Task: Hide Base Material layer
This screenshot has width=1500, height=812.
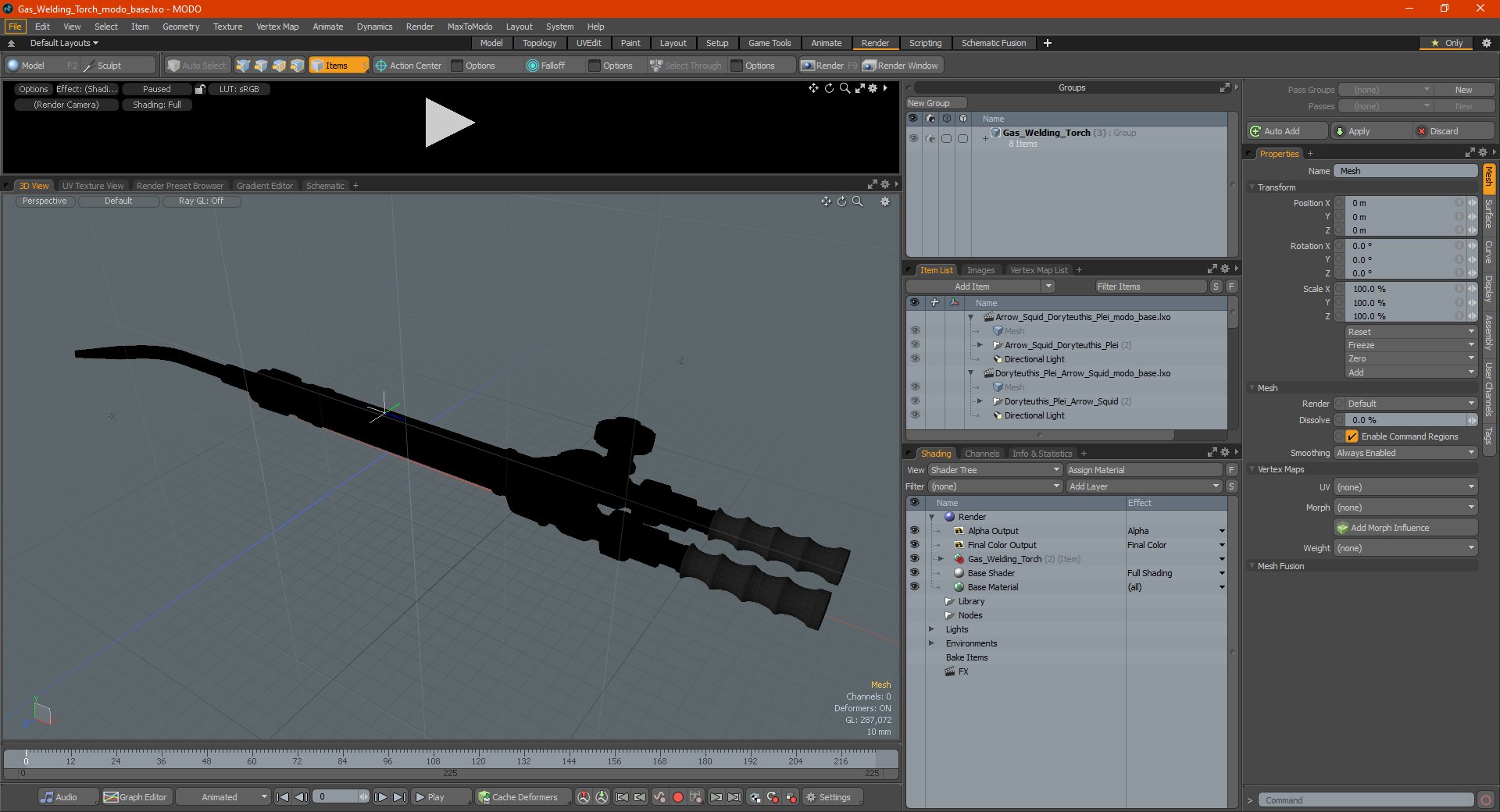Action: [x=914, y=587]
